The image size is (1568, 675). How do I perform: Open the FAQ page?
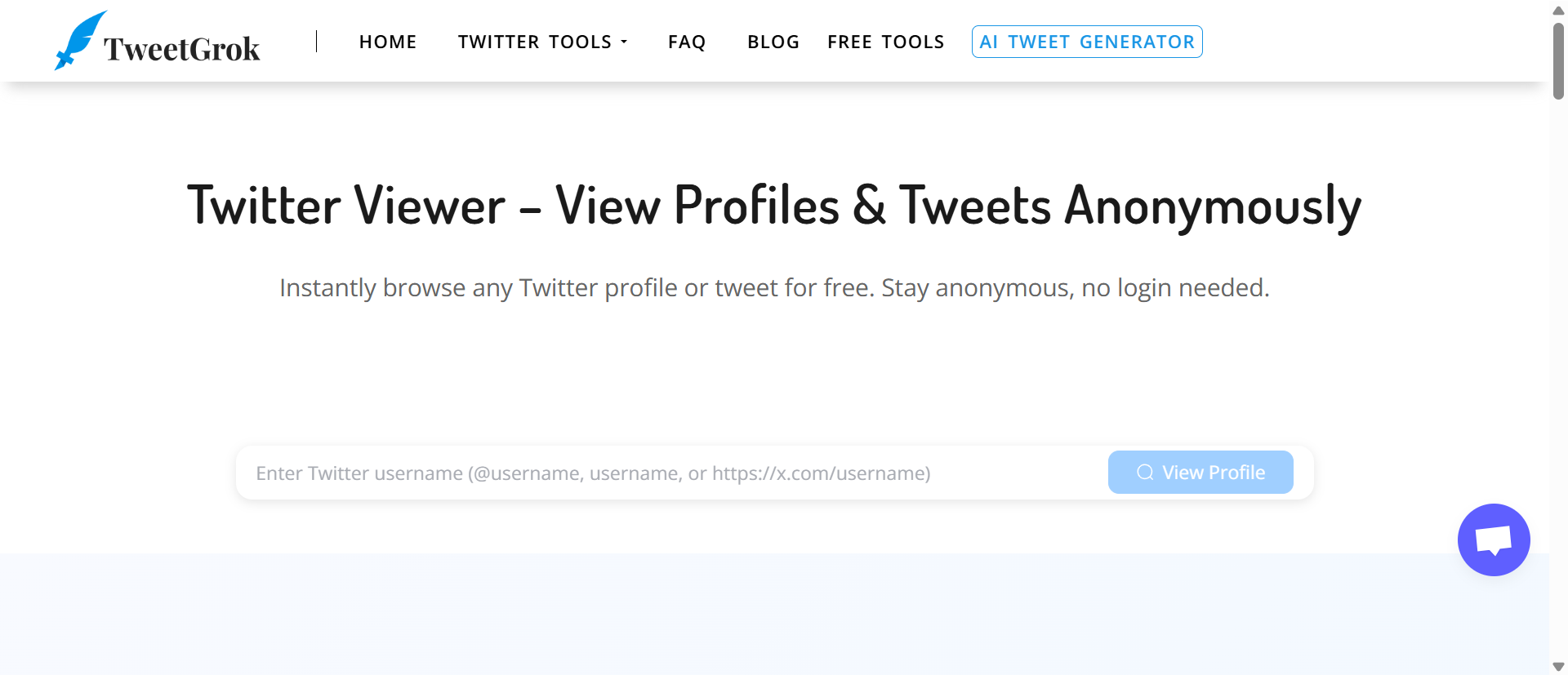click(687, 42)
